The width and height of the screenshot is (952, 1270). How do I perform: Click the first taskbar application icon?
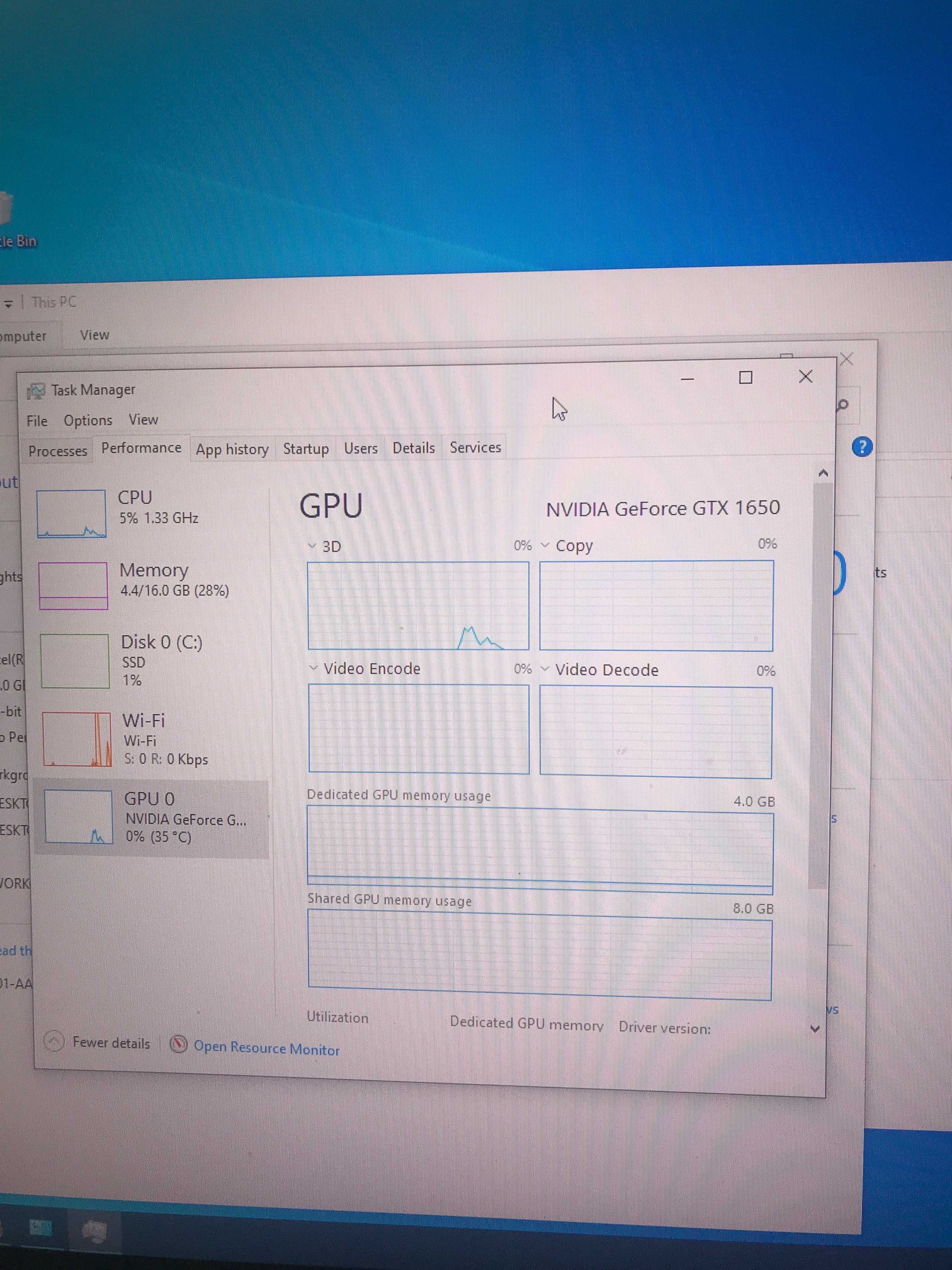pos(40,1228)
